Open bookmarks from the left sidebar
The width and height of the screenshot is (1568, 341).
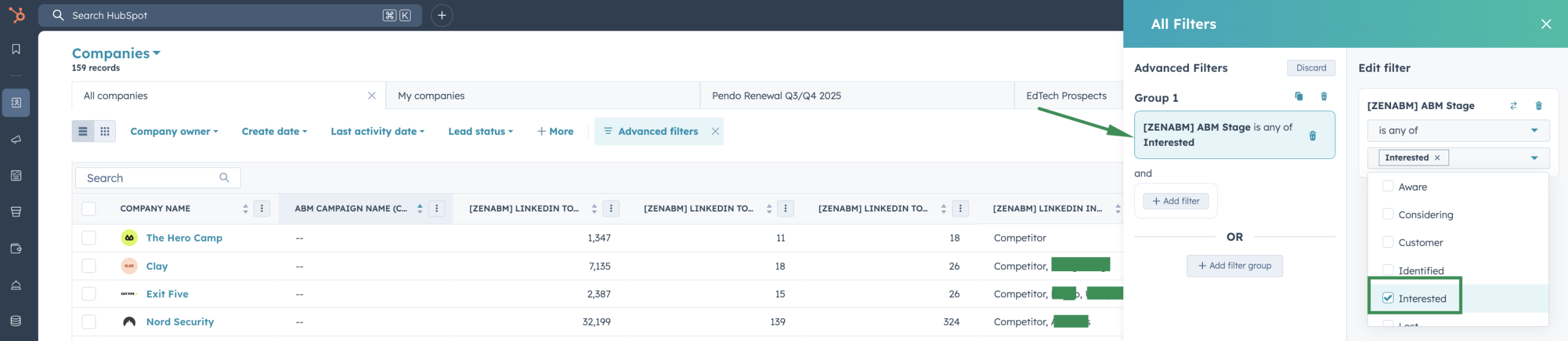pyautogui.click(x=17, y=49)
